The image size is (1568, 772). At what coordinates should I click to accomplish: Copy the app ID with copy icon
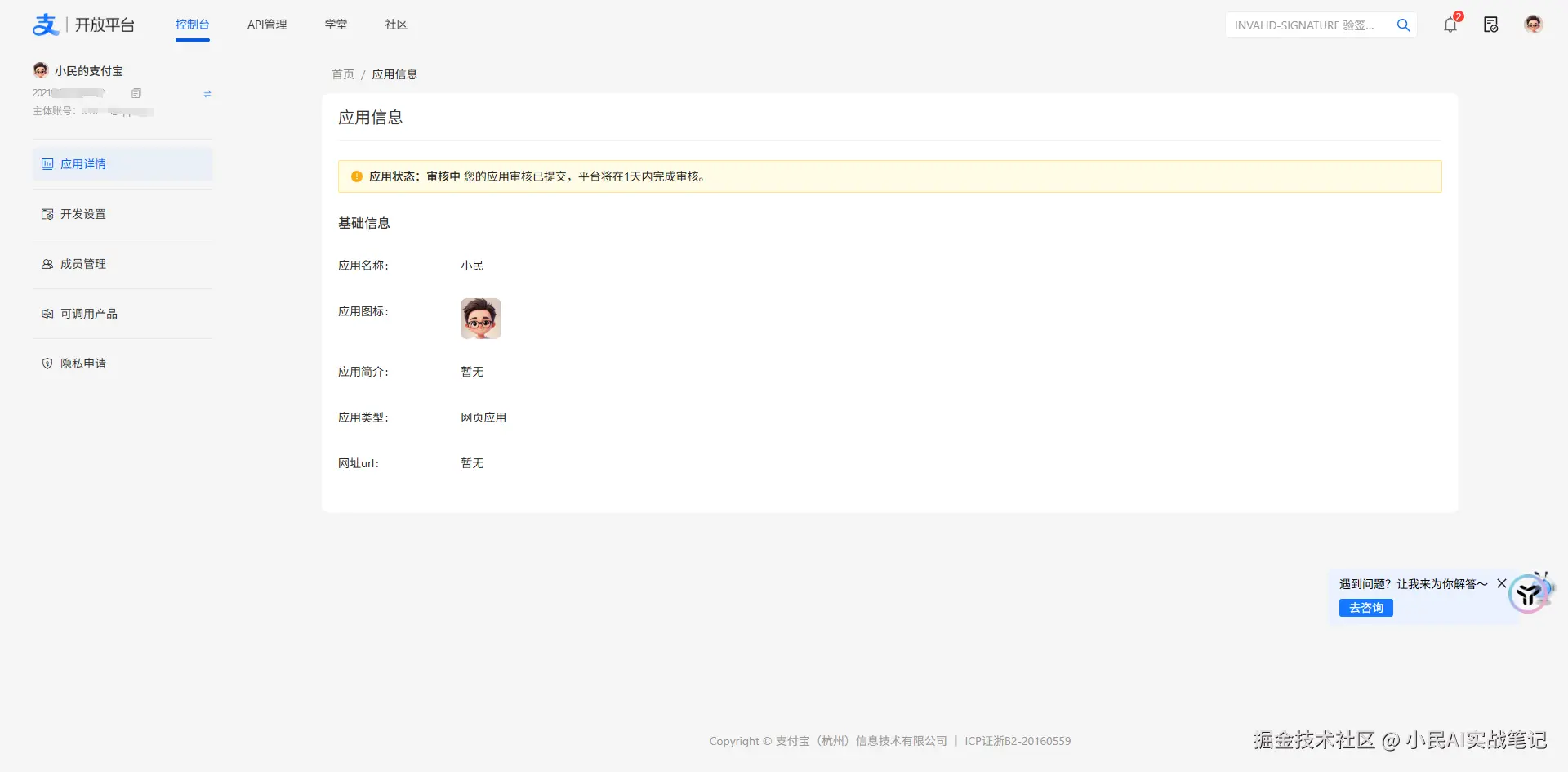(x=136, y=93)
